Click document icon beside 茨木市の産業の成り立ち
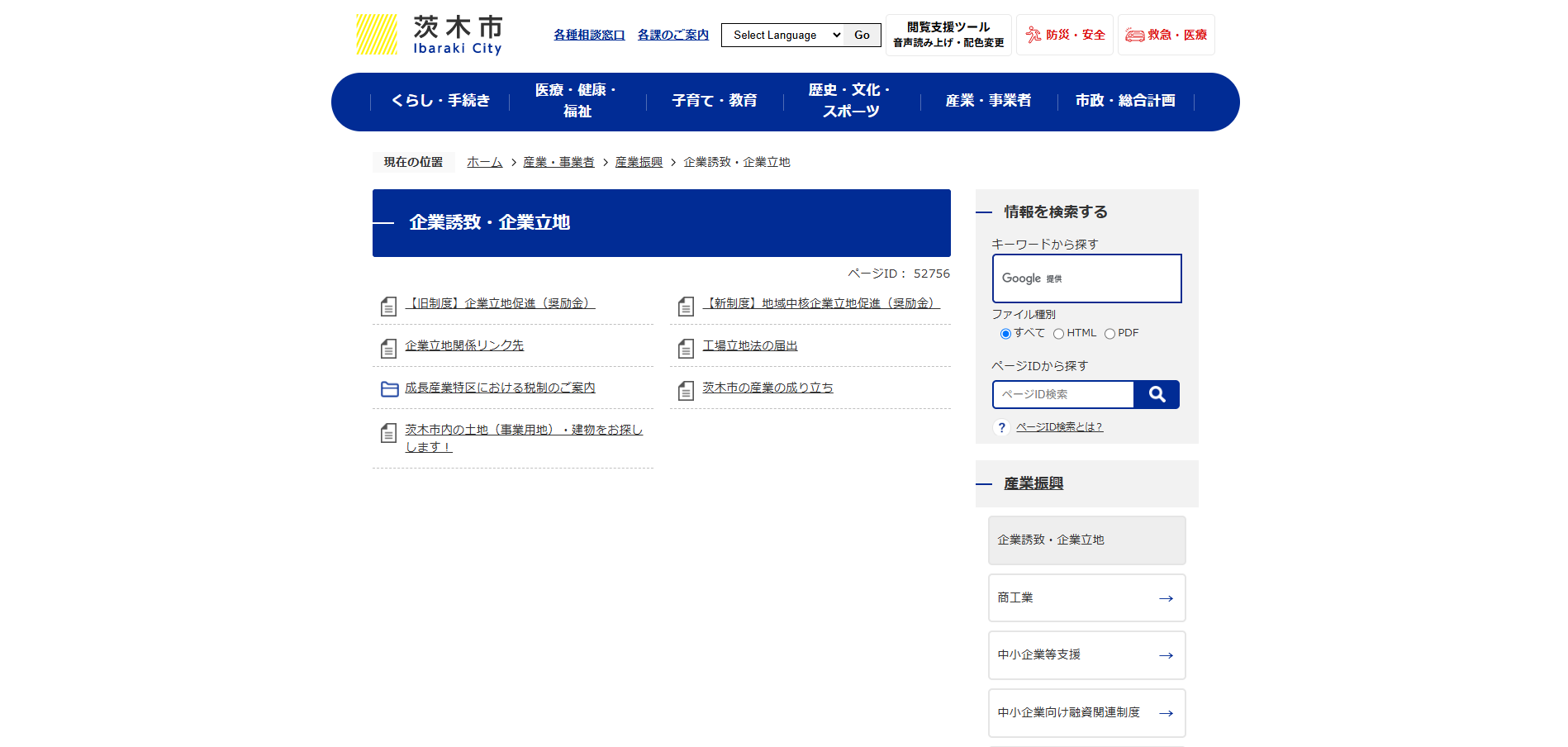Screen dimensions: 1568x747 coord(686,391)
